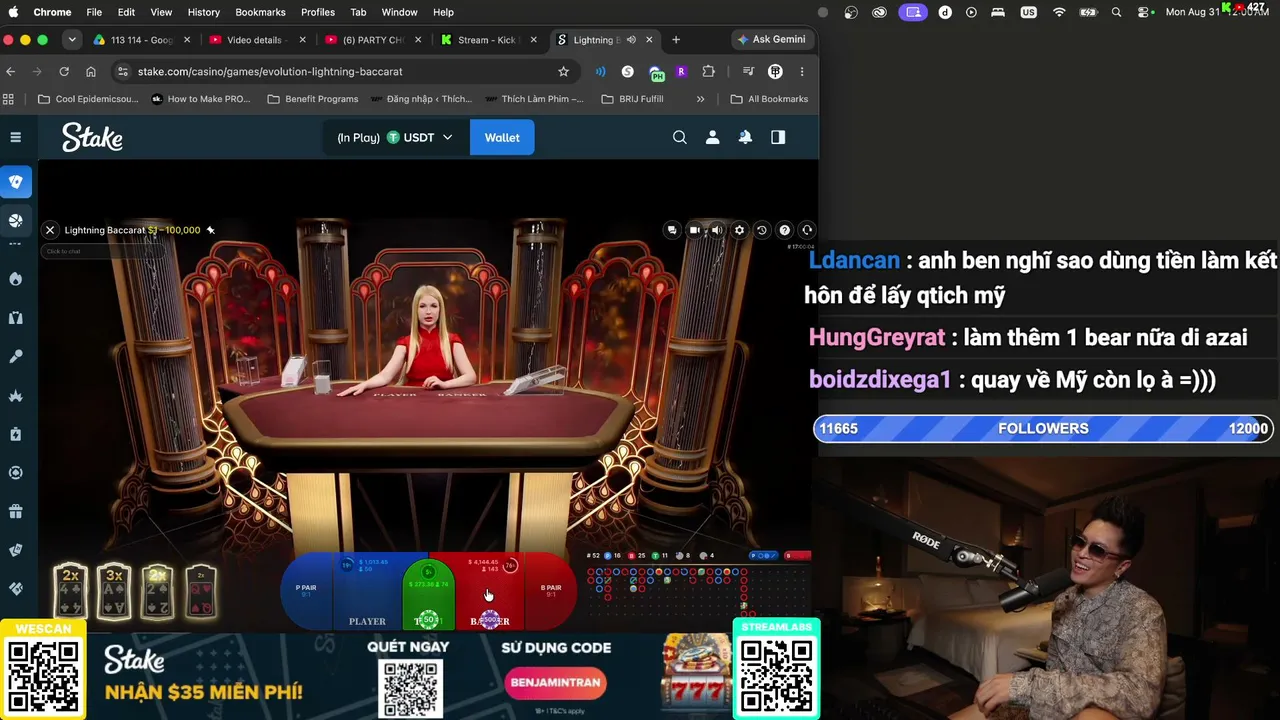1280x720 pixels.
Task: Open the How to Make PRO bookmark
Action: [201, 99]
